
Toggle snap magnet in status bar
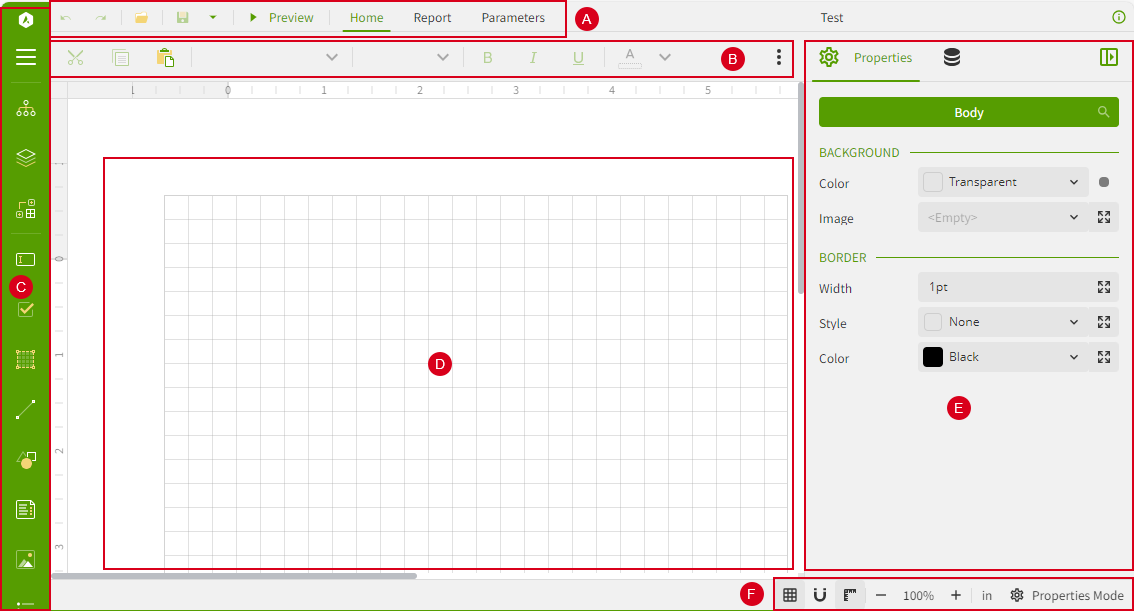(x=820, y=595)
